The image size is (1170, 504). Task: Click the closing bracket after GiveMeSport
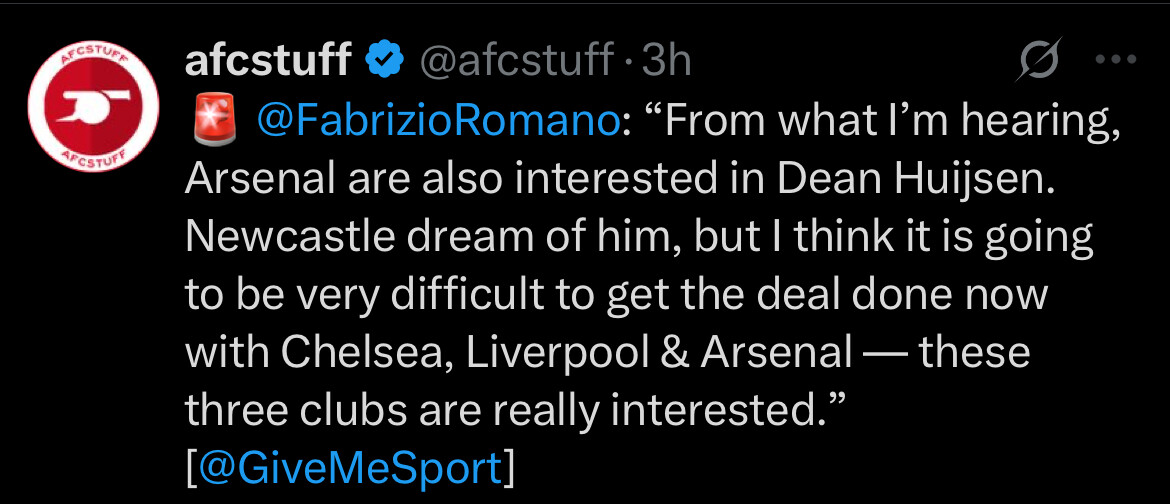(508, 470)
